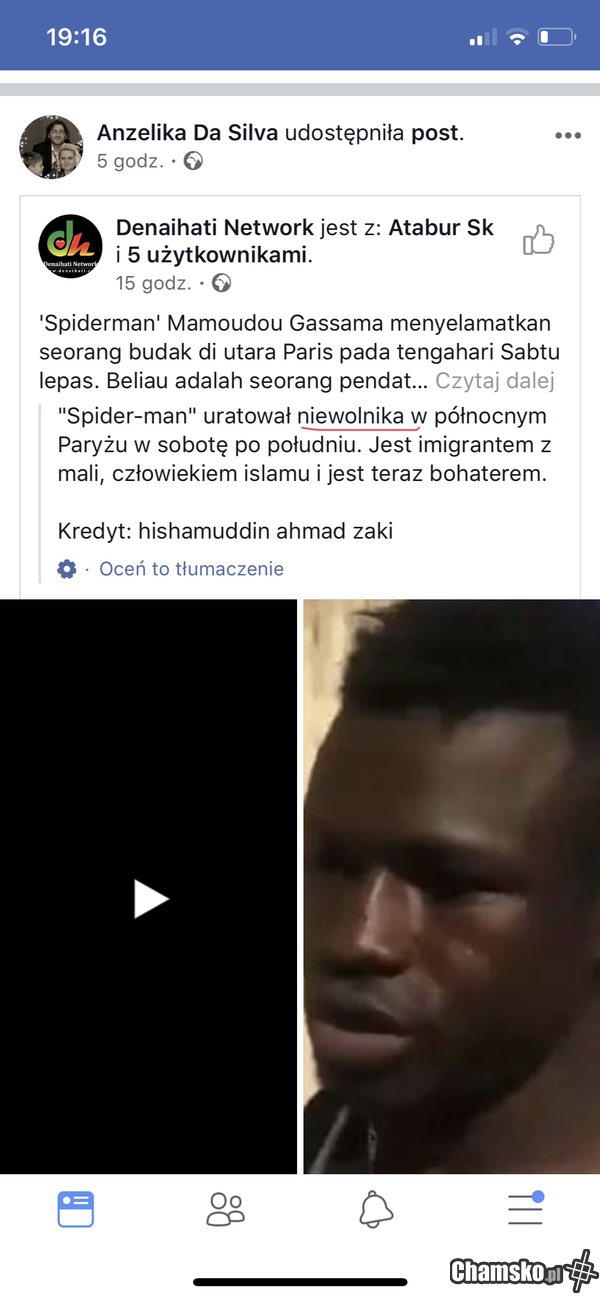
Task: Show the '5 użytkownikami' tagged list
Action: (x=217, y=255)
